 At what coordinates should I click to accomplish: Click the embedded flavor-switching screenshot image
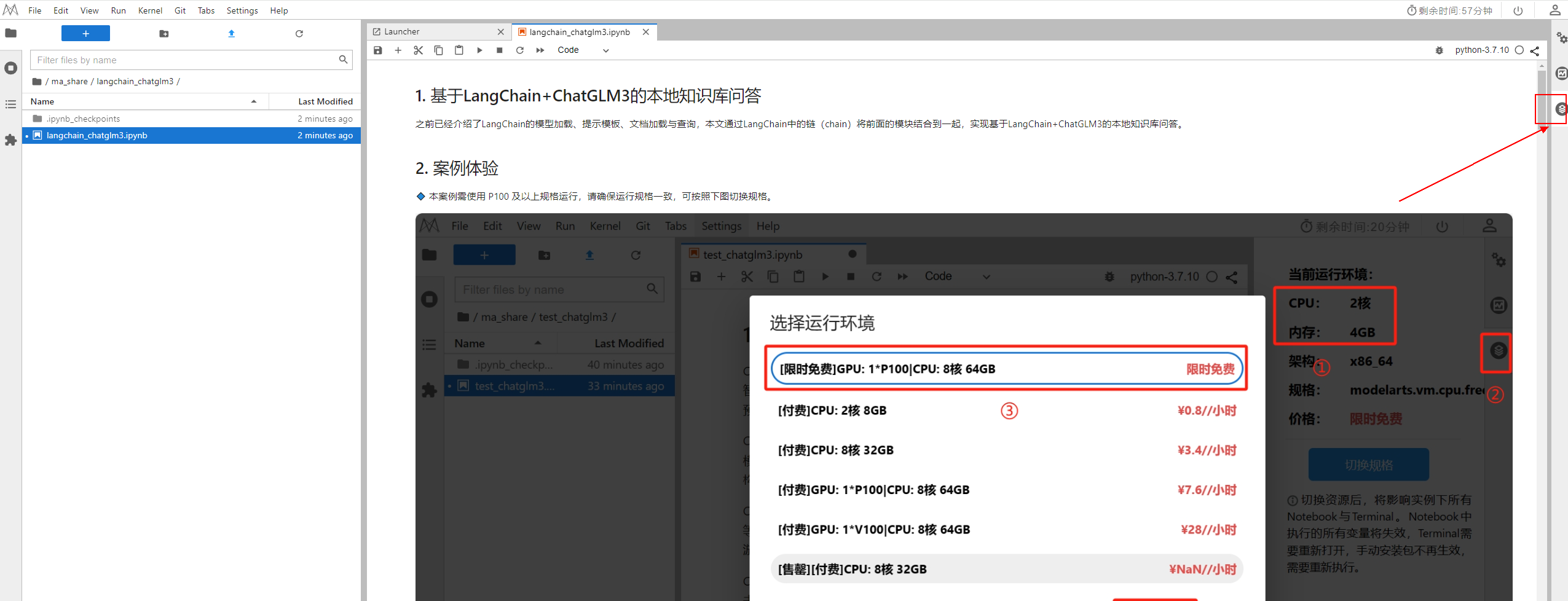(964, 407)
